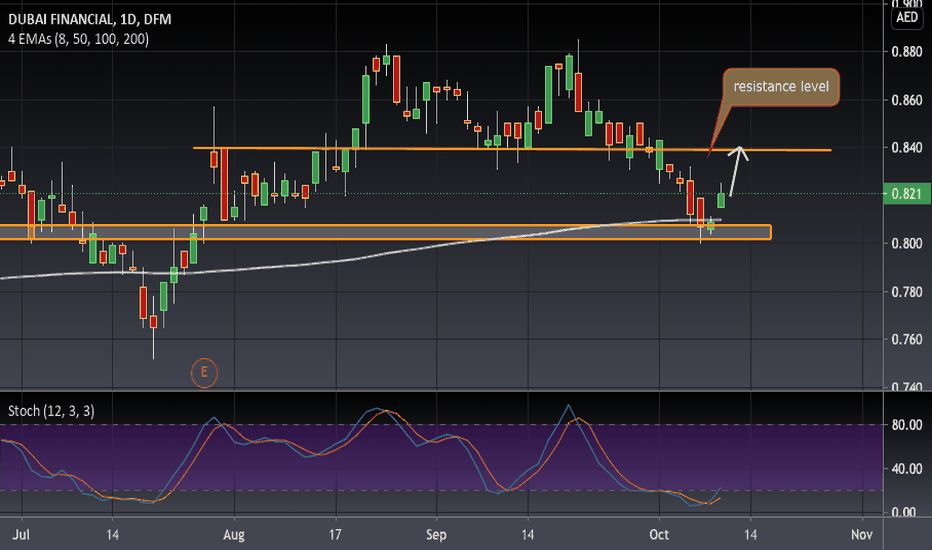Click the DUBAI FINANCIAL, 1D, DFM title
Viewport: 932px width, 550px height.
point(90,20)
